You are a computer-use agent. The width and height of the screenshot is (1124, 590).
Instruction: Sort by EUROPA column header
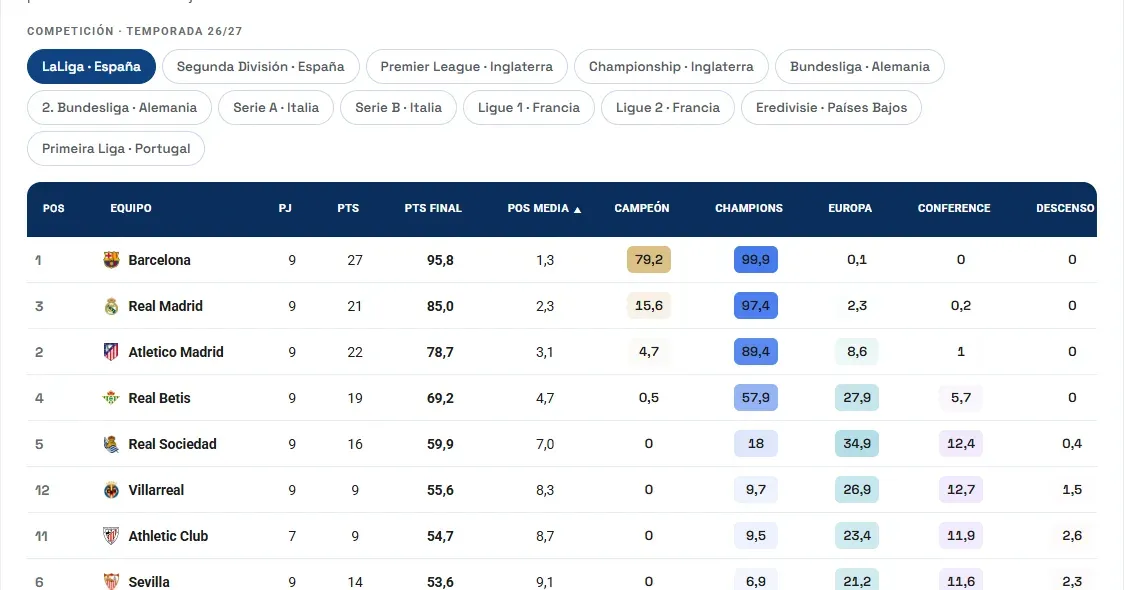pyautogui.click(x=850, y=208)
